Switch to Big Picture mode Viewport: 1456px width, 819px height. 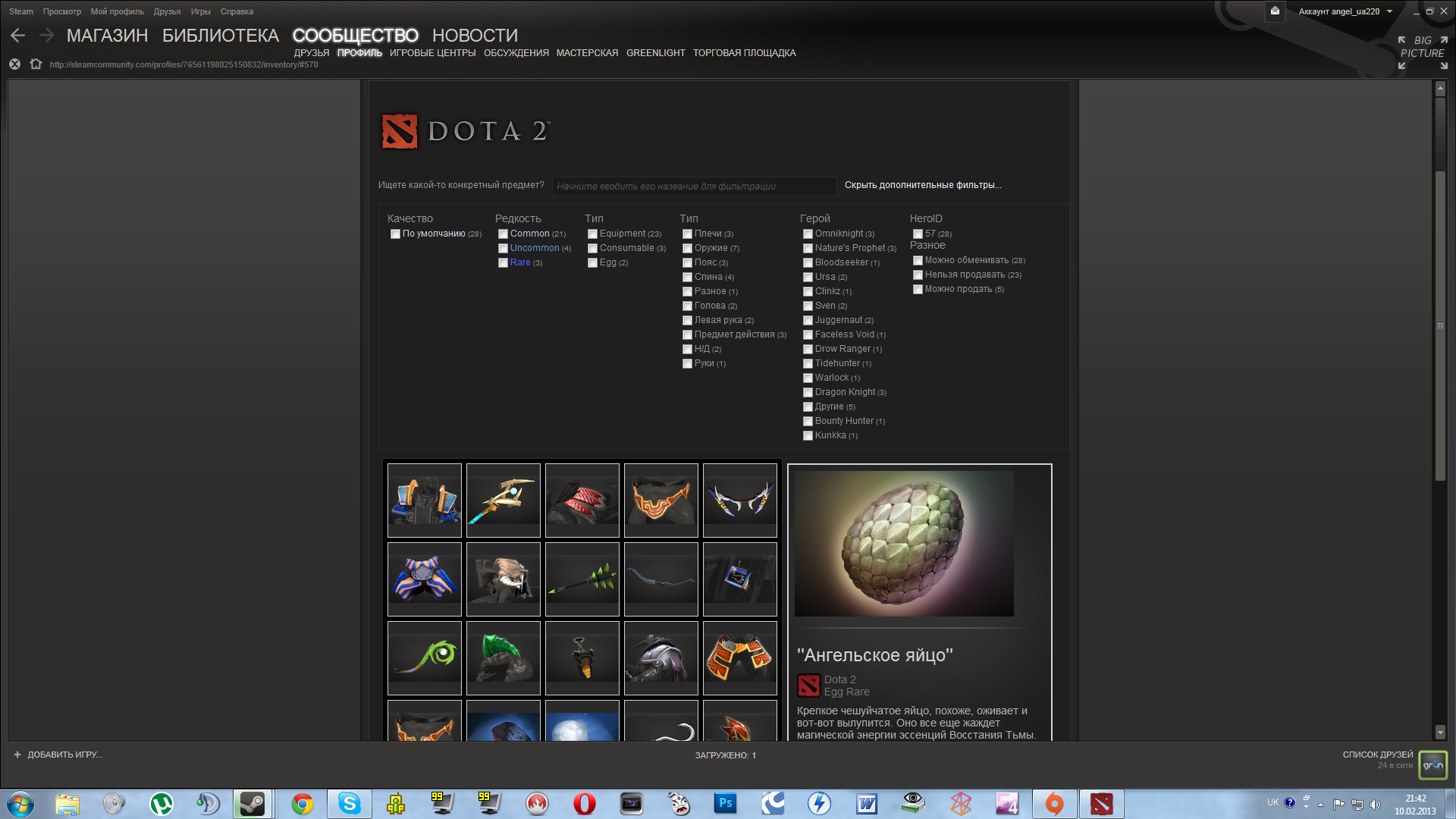pos(1422,52)
